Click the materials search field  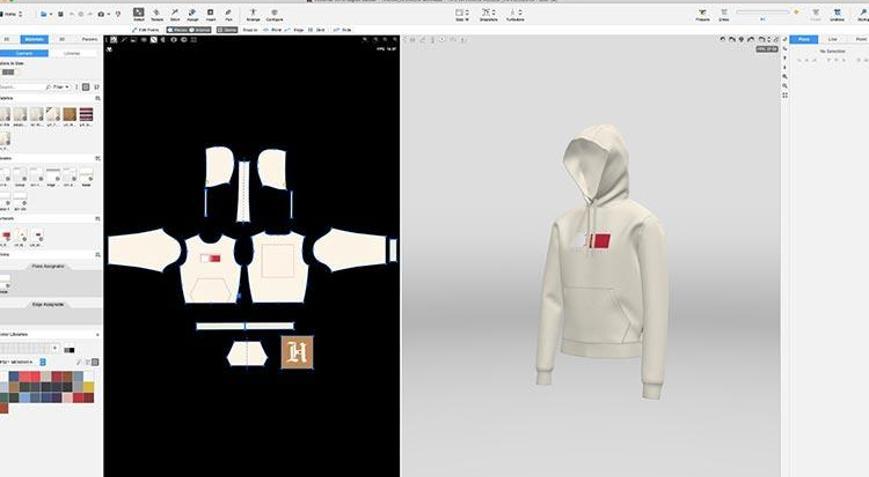24,87
